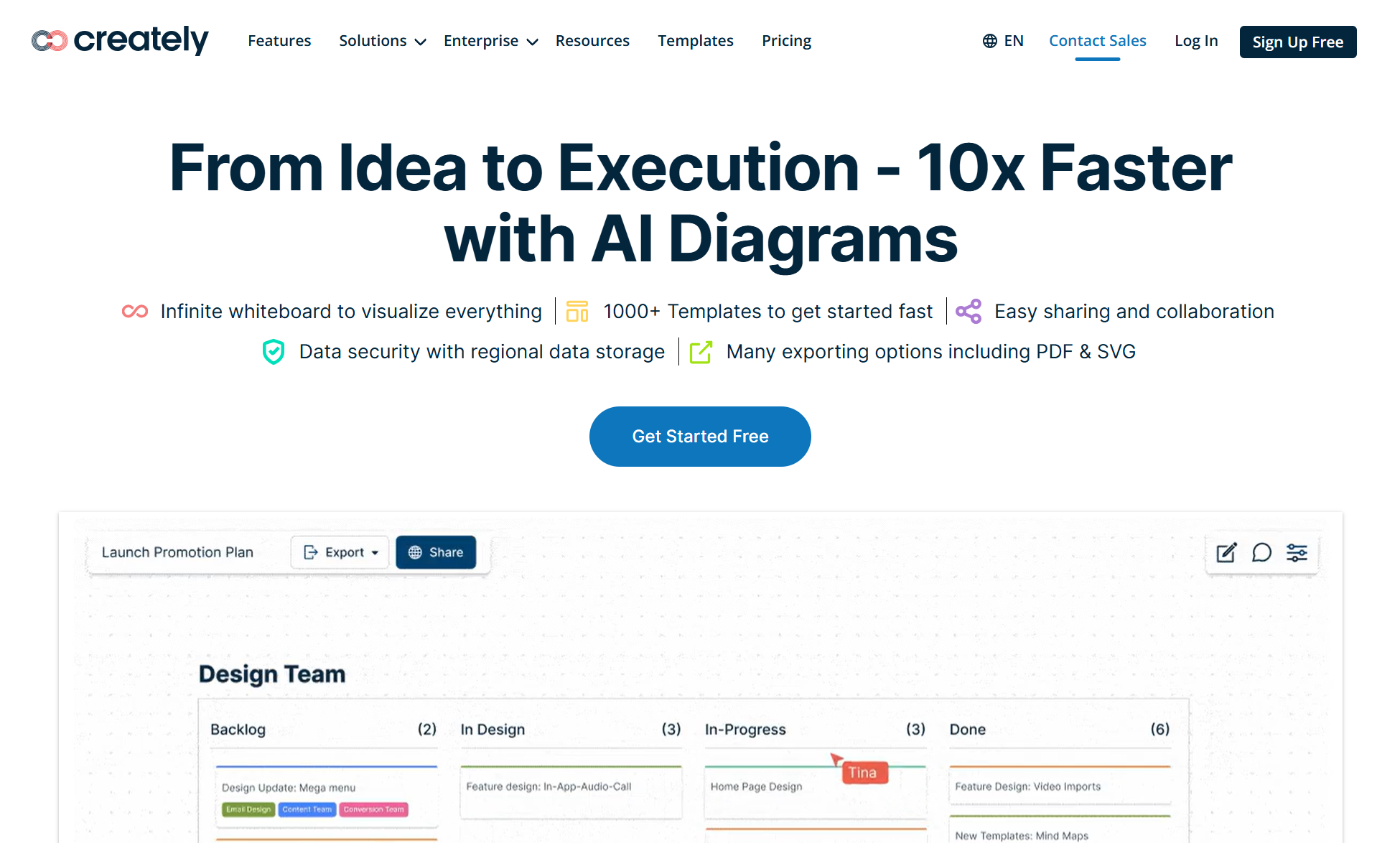Viewport: 1400px width, 843px height.
Task: Click the EN language label
Action: point(1014,41)
